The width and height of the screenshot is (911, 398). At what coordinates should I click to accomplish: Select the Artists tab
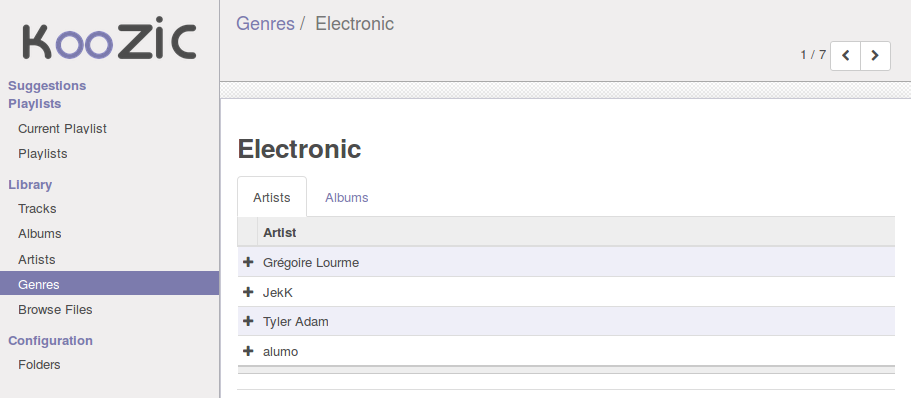(272, 198)
